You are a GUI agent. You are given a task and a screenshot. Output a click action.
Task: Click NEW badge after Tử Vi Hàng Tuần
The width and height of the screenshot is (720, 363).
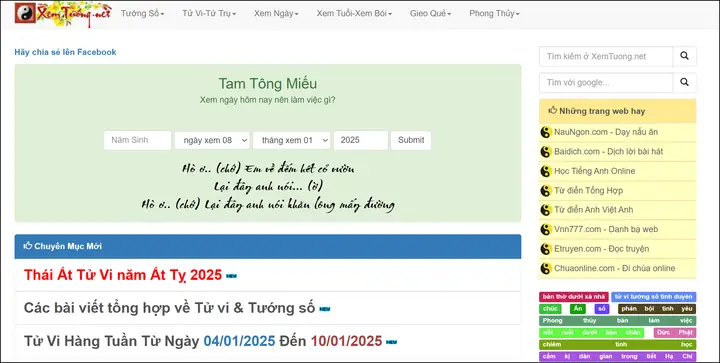[x=391, y=342]
